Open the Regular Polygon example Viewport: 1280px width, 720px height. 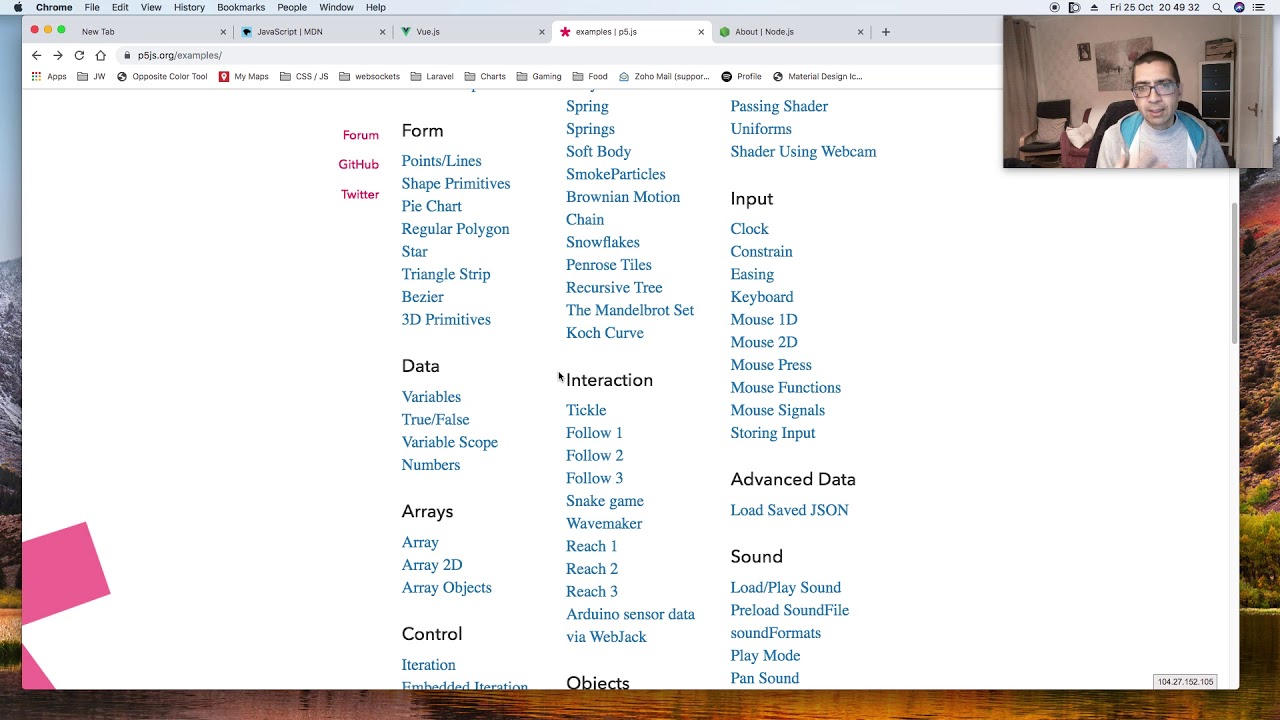pyautogui.click(x=455, y=229)
